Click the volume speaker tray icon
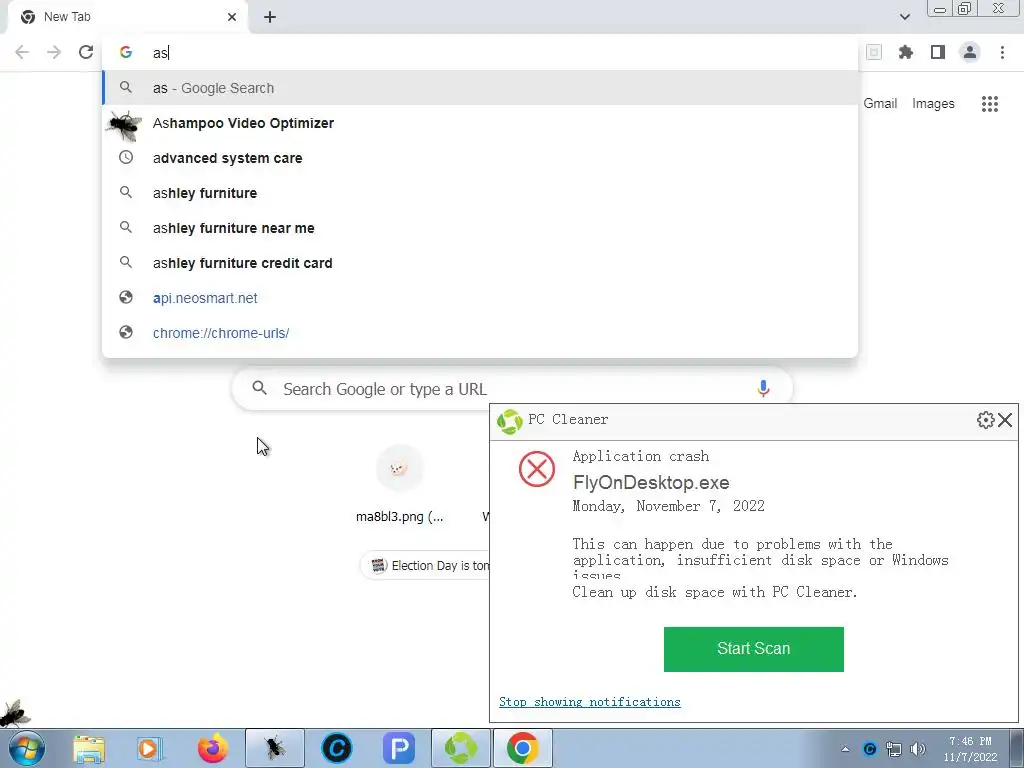The width and height of the screenshot is (1024, 768). [x=918, y=749]
